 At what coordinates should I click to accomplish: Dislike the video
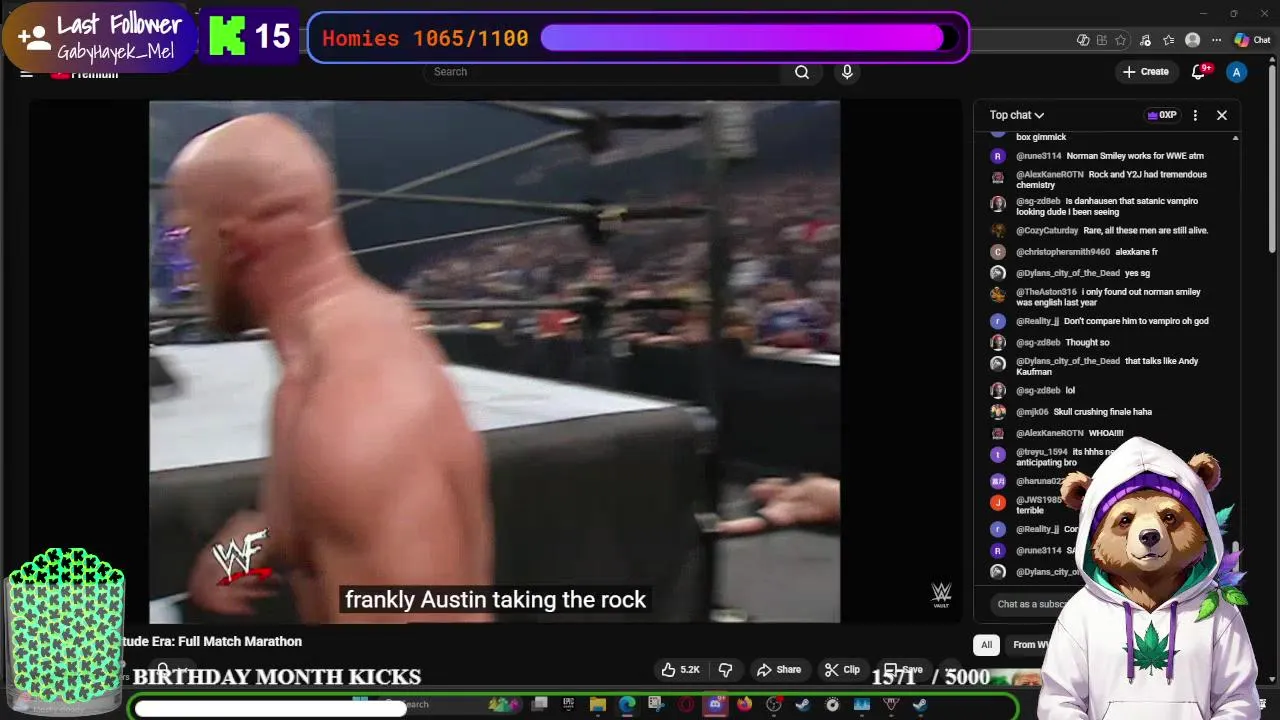pos(726,670)
